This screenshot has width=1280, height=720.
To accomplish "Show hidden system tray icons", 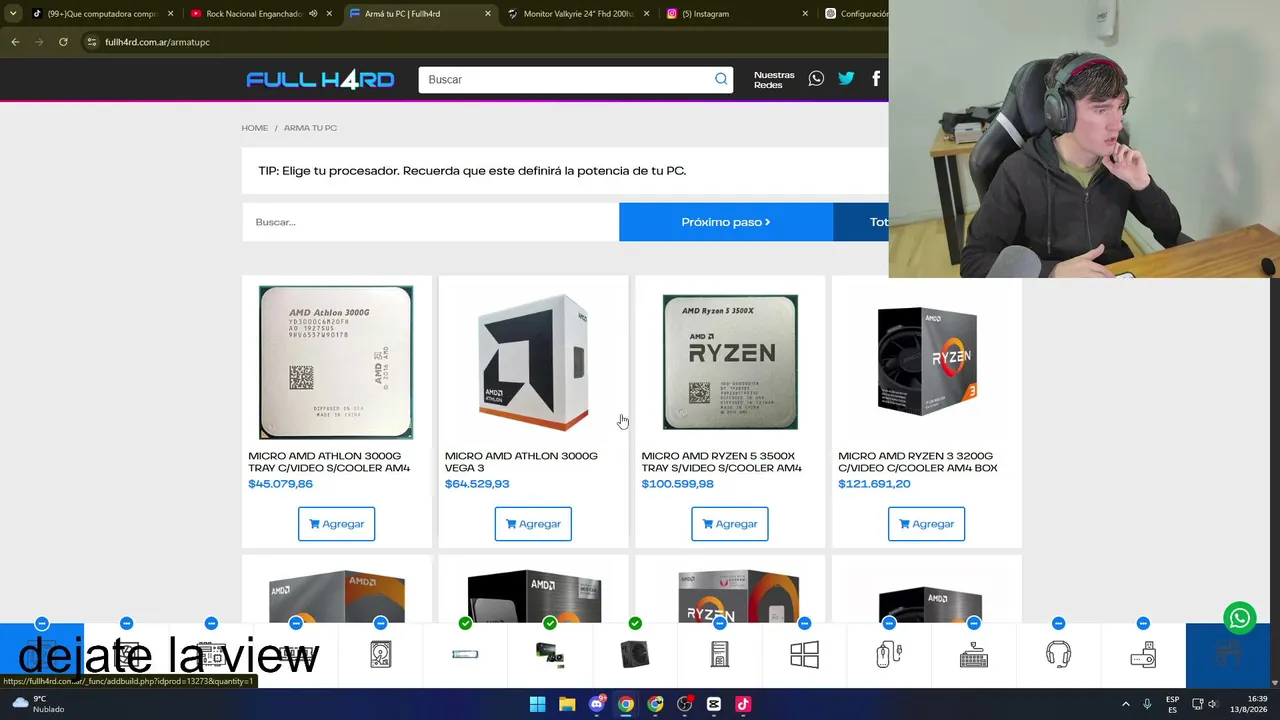I will pos(1126,704).
